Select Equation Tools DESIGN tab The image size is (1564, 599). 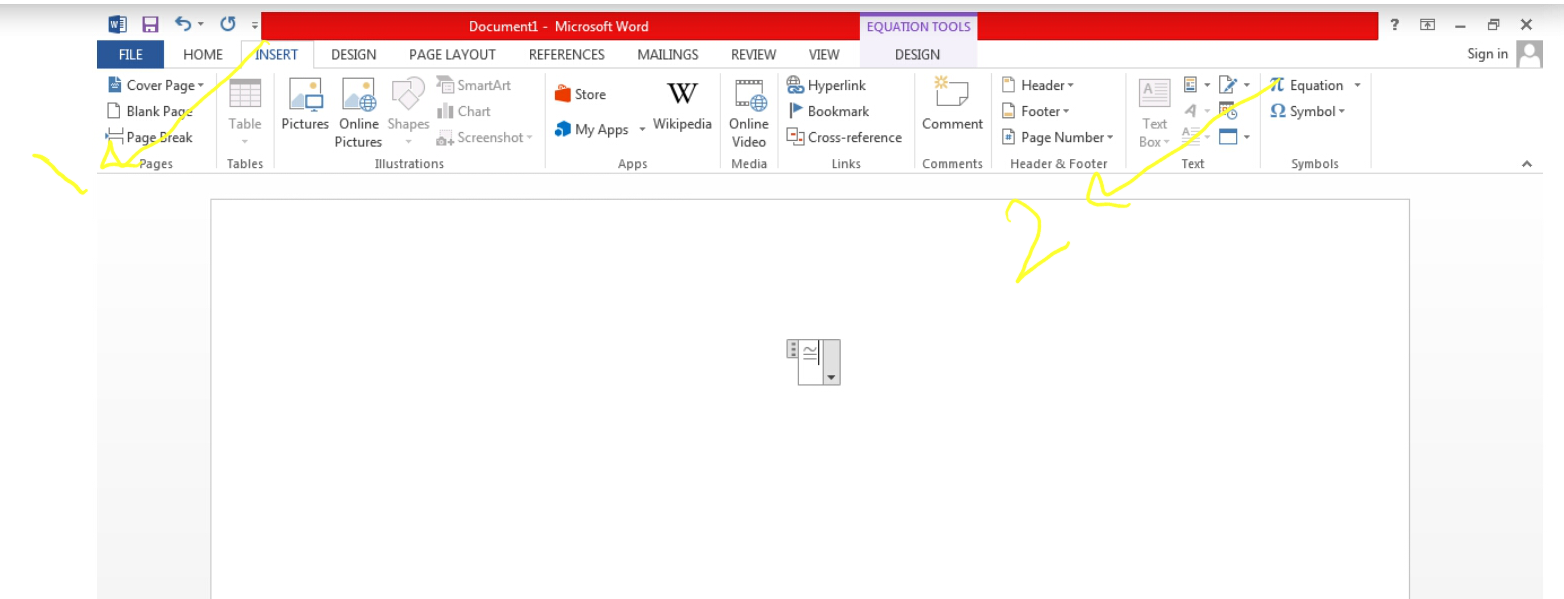tap(917, 55)
